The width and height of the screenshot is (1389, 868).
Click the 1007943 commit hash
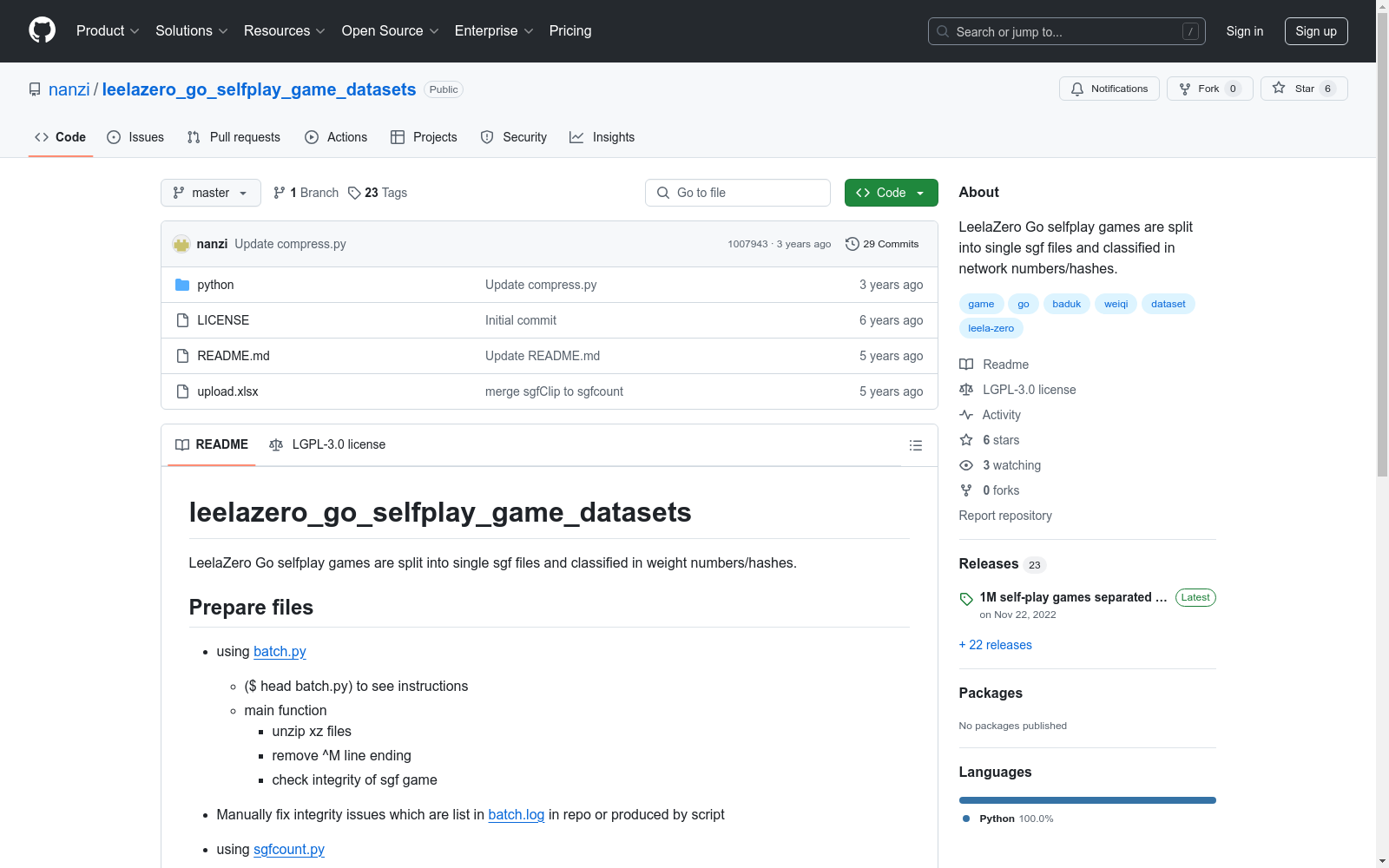[748, 244]
